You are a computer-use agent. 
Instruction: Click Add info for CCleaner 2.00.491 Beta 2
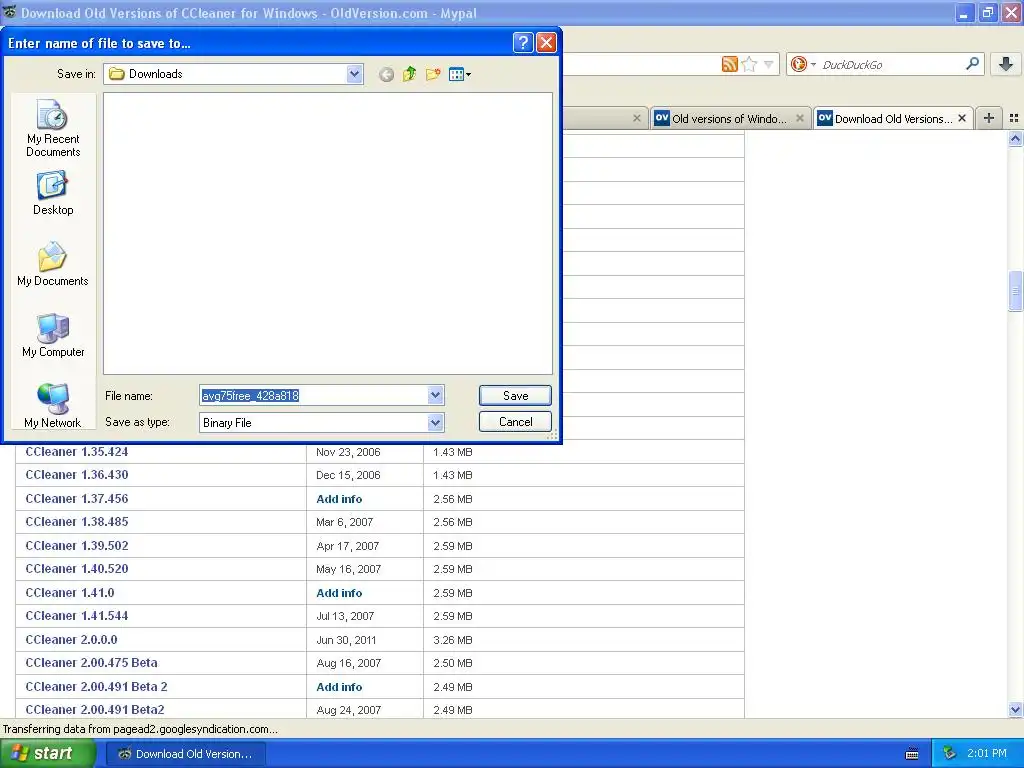click(339, 687)
